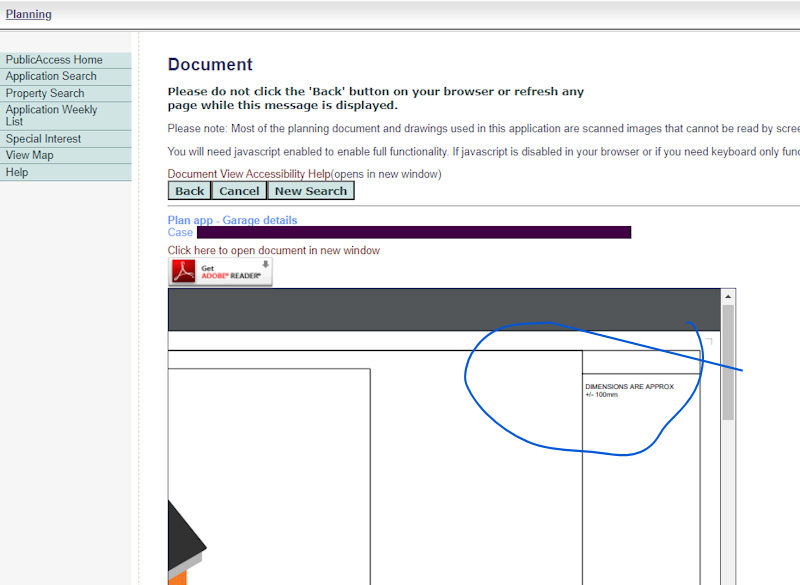Click here to open document in new window
Screen dimensions: 800x585
point(273,250)
